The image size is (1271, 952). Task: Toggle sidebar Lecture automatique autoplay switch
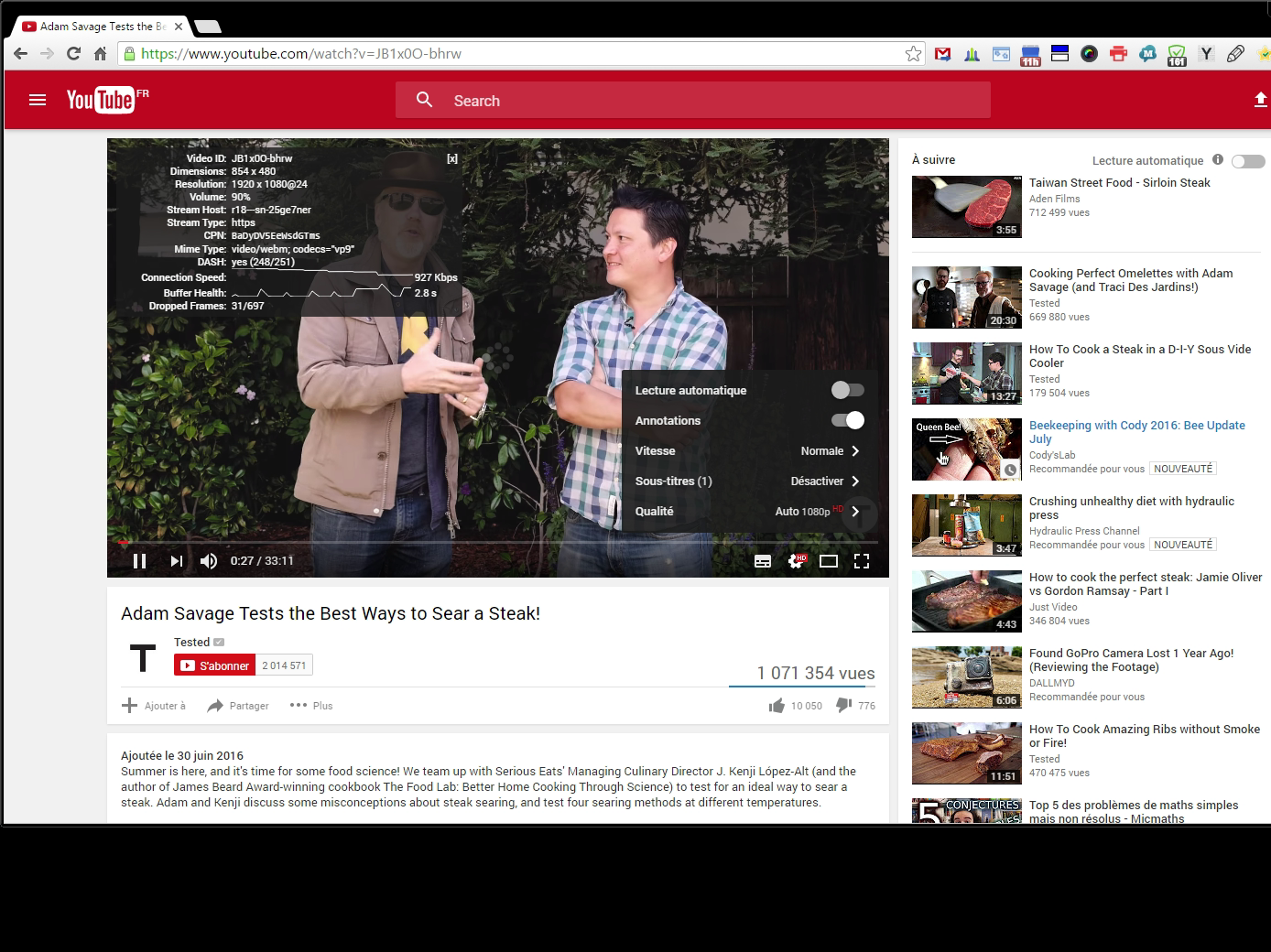point(1247,161)
